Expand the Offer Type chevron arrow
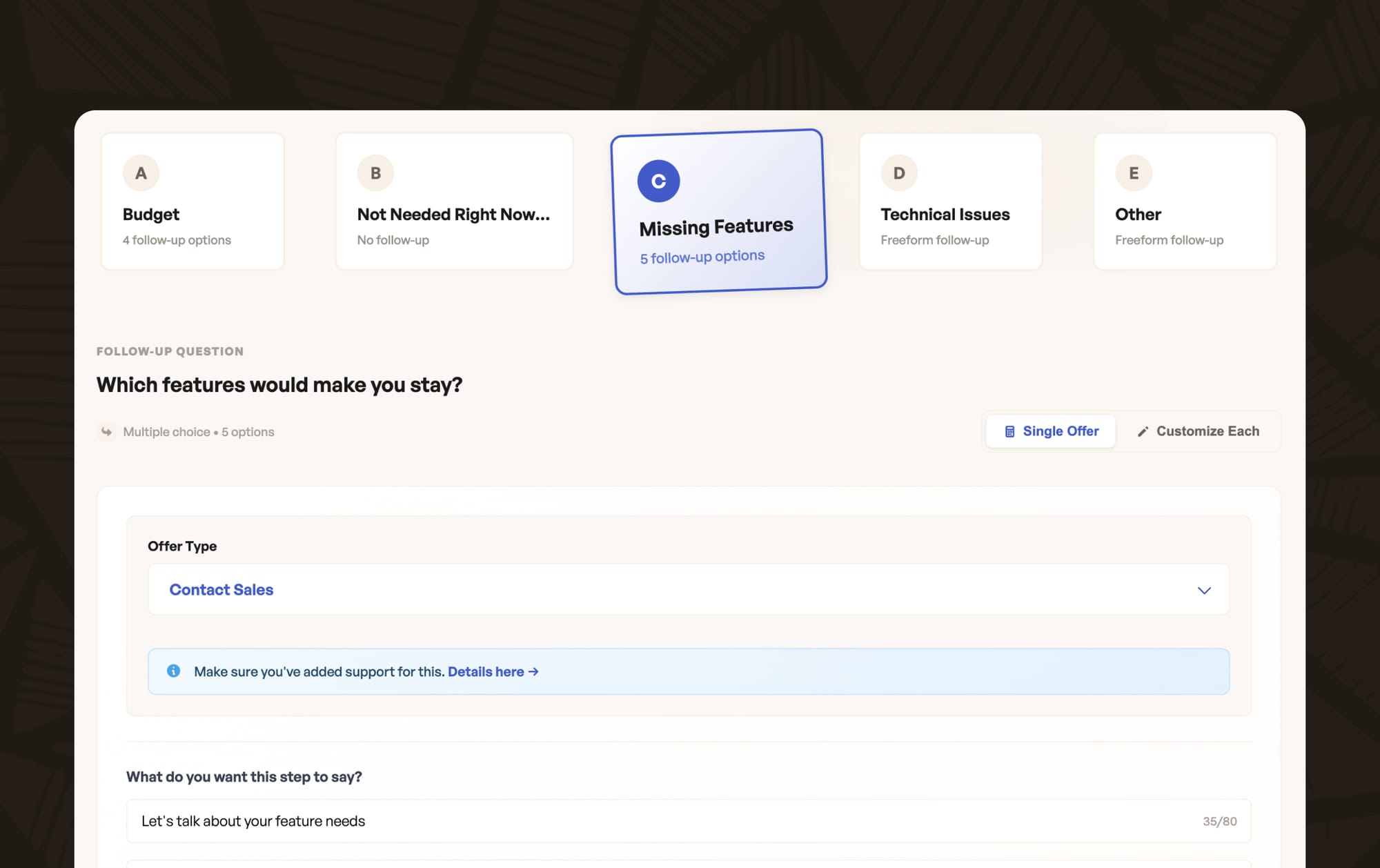Image resolution: width=1380 pixels, height=868 pixels. click(1204, 591)
